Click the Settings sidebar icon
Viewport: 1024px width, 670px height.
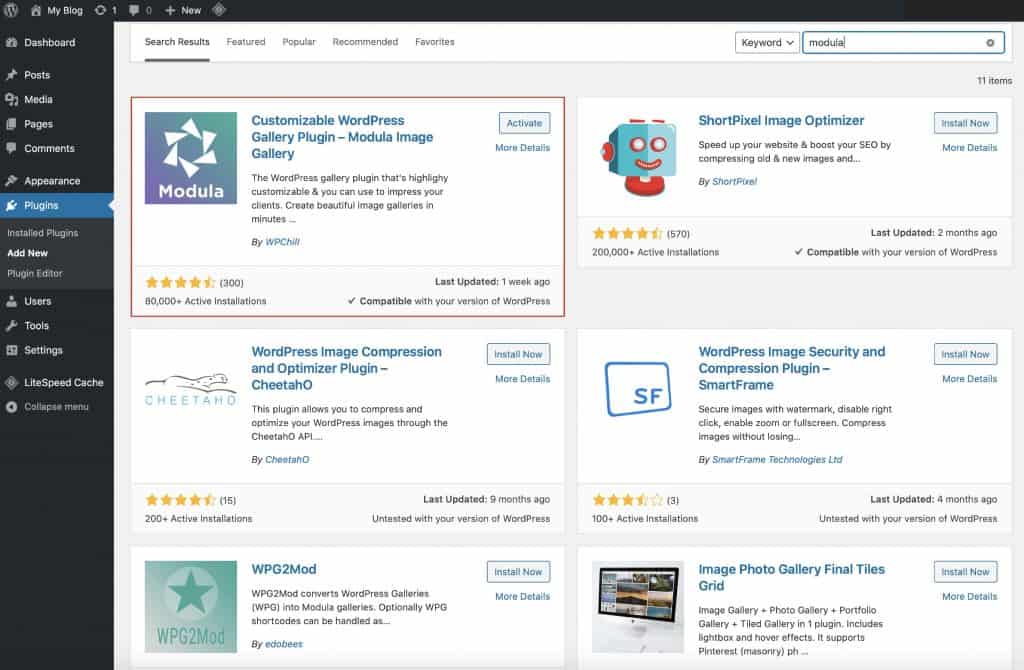click(11, 350)
